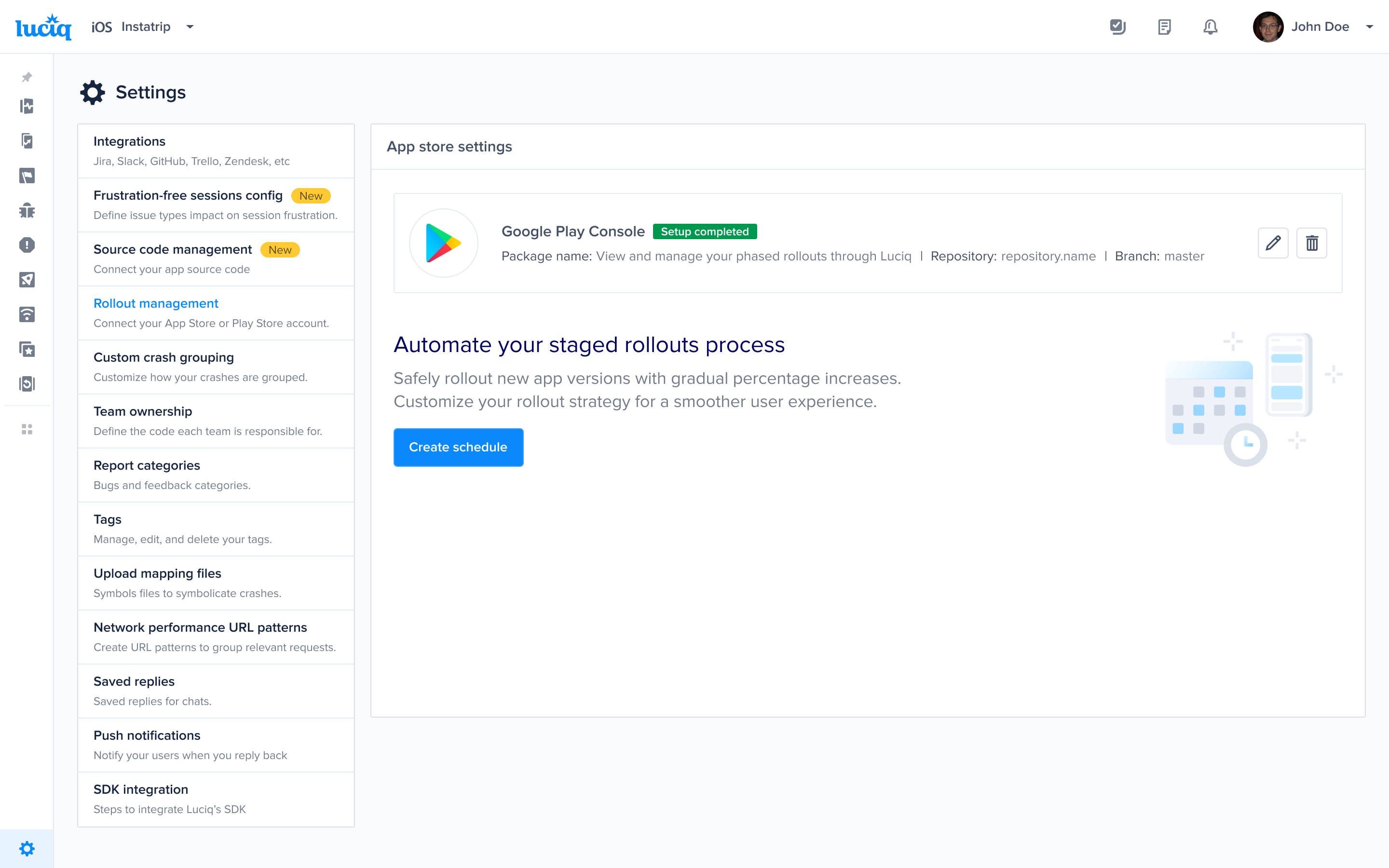Open Team ownership settings
The image size is (1389, 868).
pos(216,421)
